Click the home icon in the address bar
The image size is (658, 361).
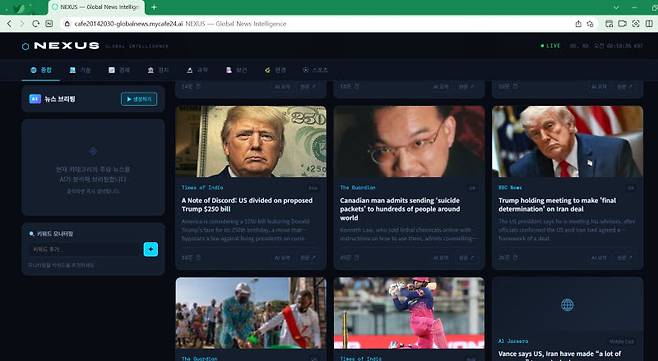67,24
